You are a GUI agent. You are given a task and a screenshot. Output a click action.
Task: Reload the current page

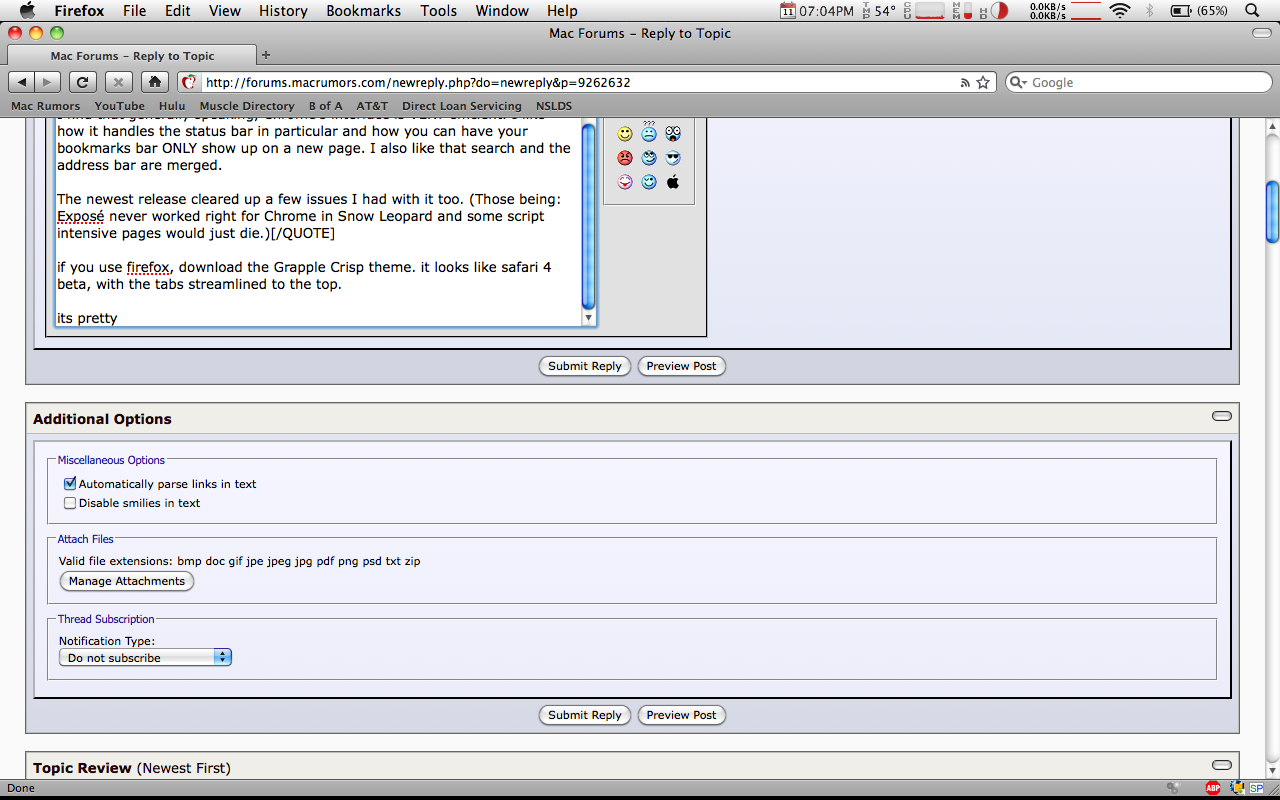point(83,82)
